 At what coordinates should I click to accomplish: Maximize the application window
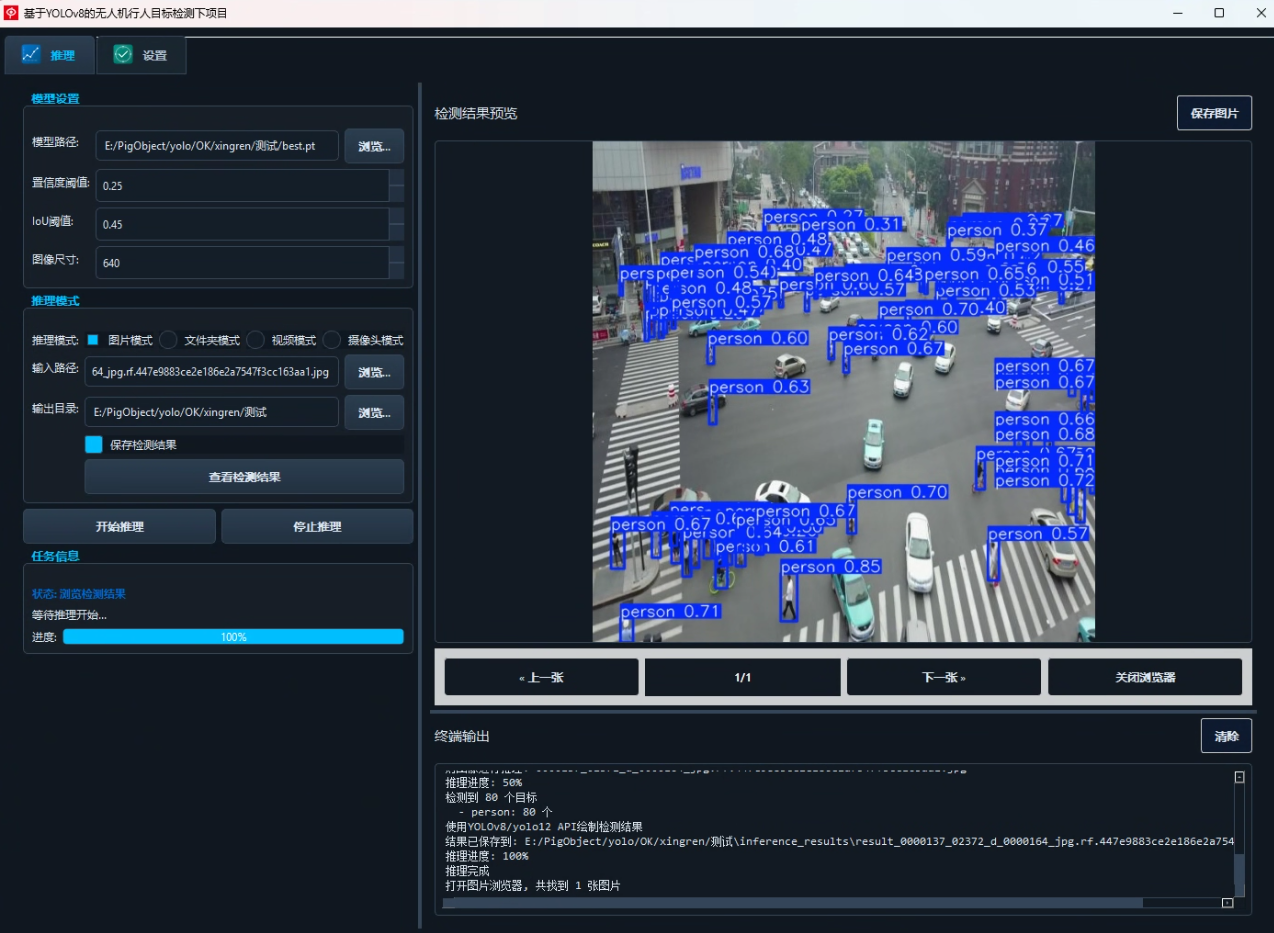(1219, 13)
